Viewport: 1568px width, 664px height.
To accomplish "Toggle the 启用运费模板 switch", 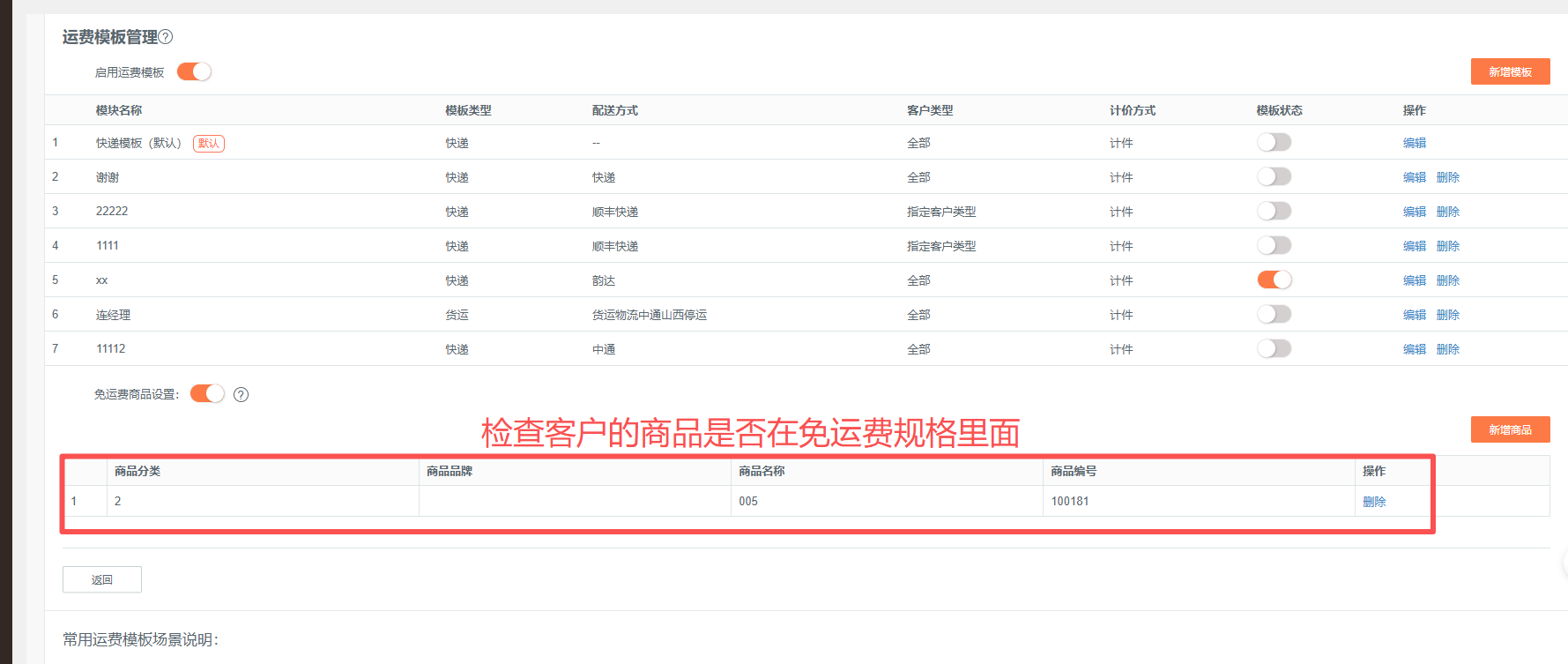I will (194, 71).
